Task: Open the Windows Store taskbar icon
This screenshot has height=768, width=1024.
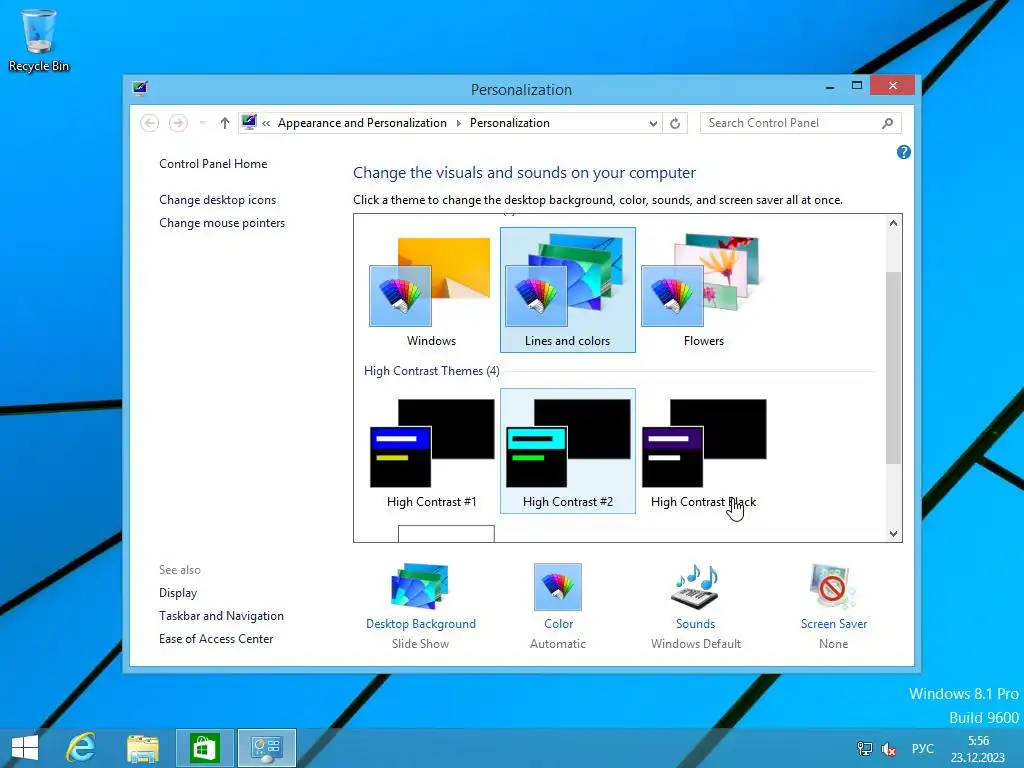Action: [204, 748]
